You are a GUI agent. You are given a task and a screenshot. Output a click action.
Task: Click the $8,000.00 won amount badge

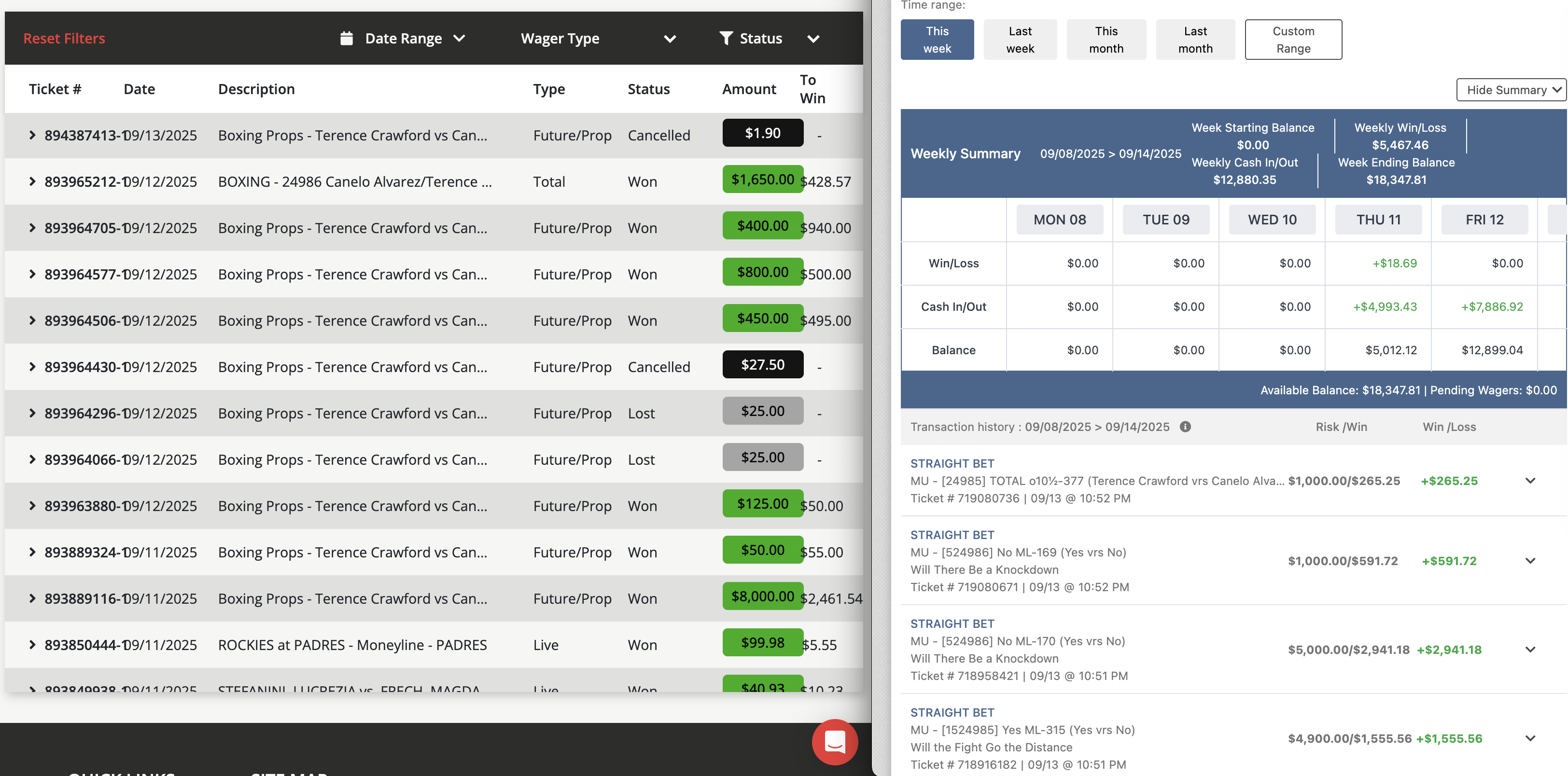coord(763,596)
